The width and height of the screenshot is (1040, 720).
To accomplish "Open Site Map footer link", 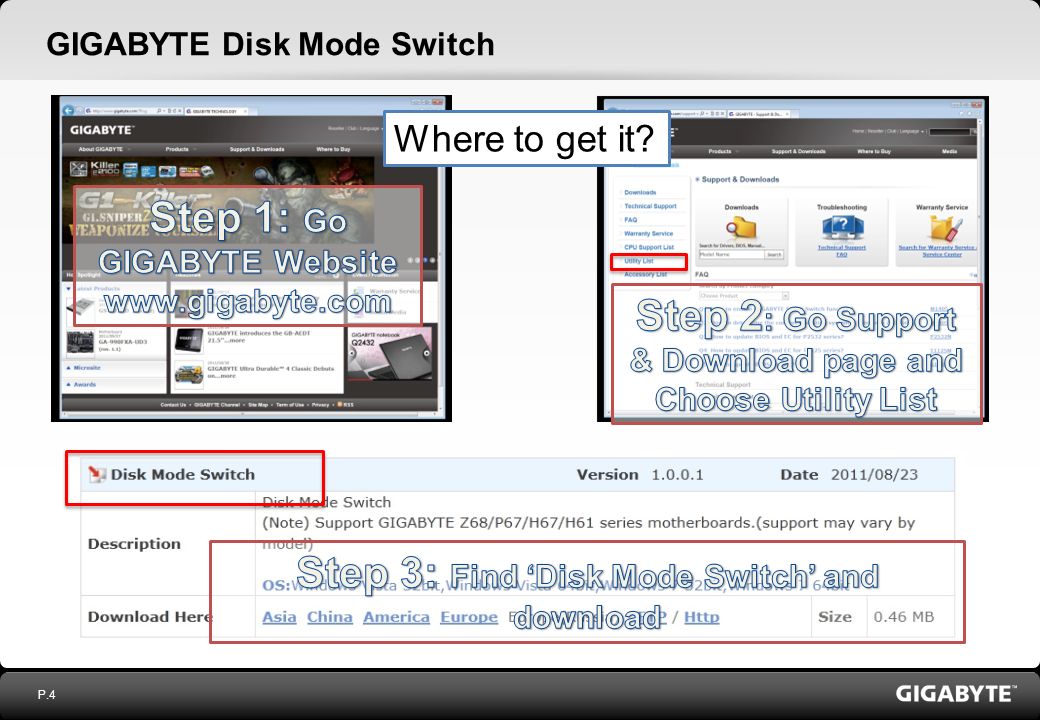I will [258, 404].
